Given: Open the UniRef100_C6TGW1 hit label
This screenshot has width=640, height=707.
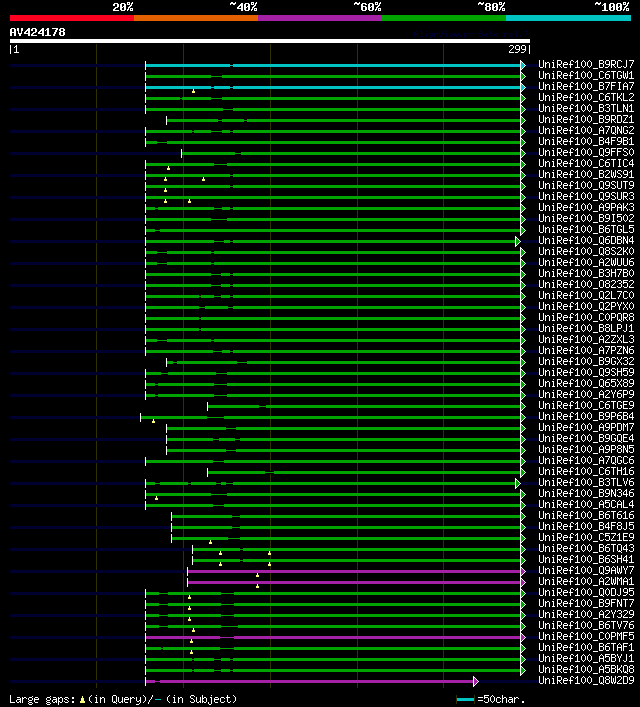Looking at the screenshot, I should [586, 75].
